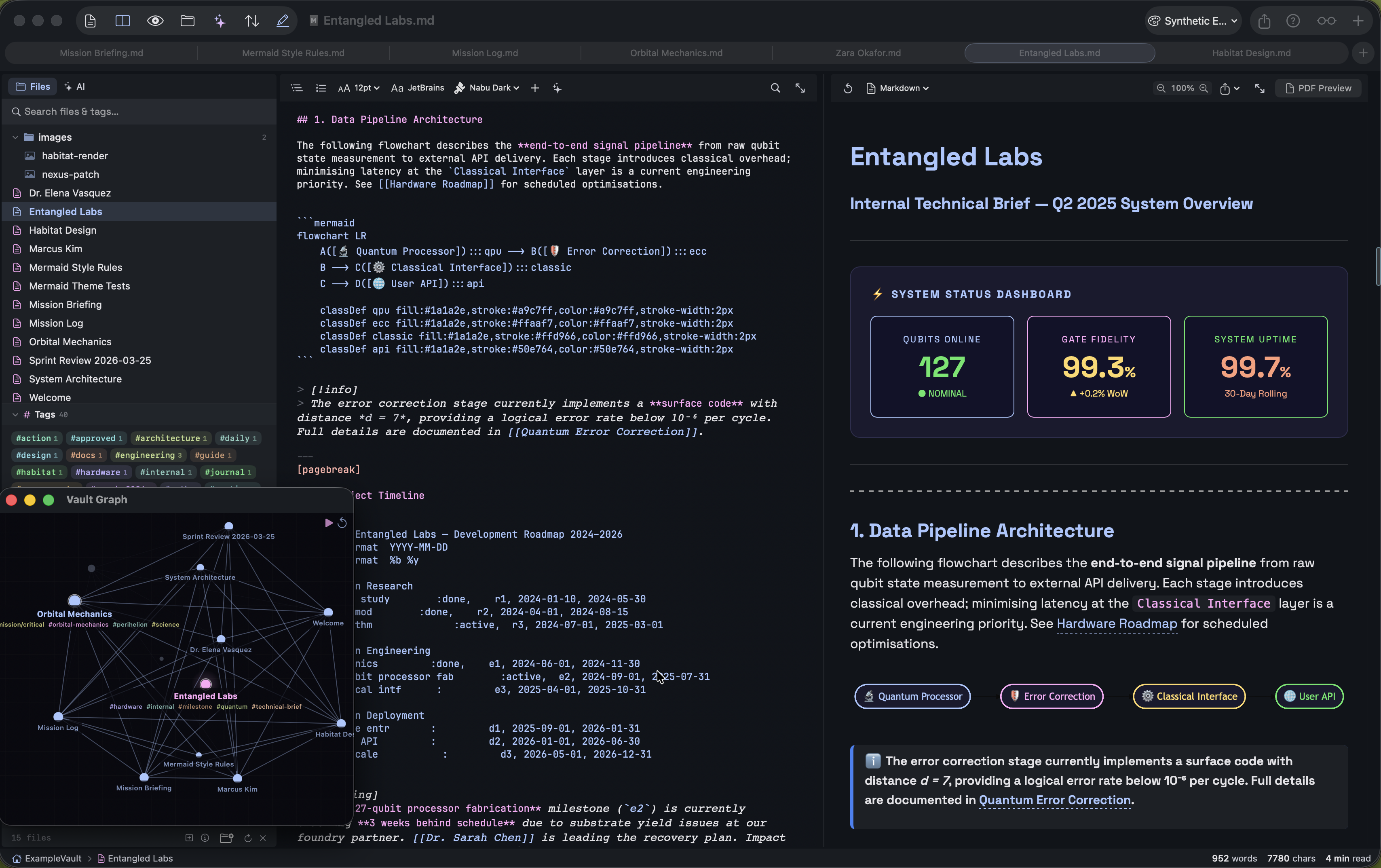Expand the editor pane with diagonal arrows
Viewport: 1381px width, 868px height.
pos(800,88)
